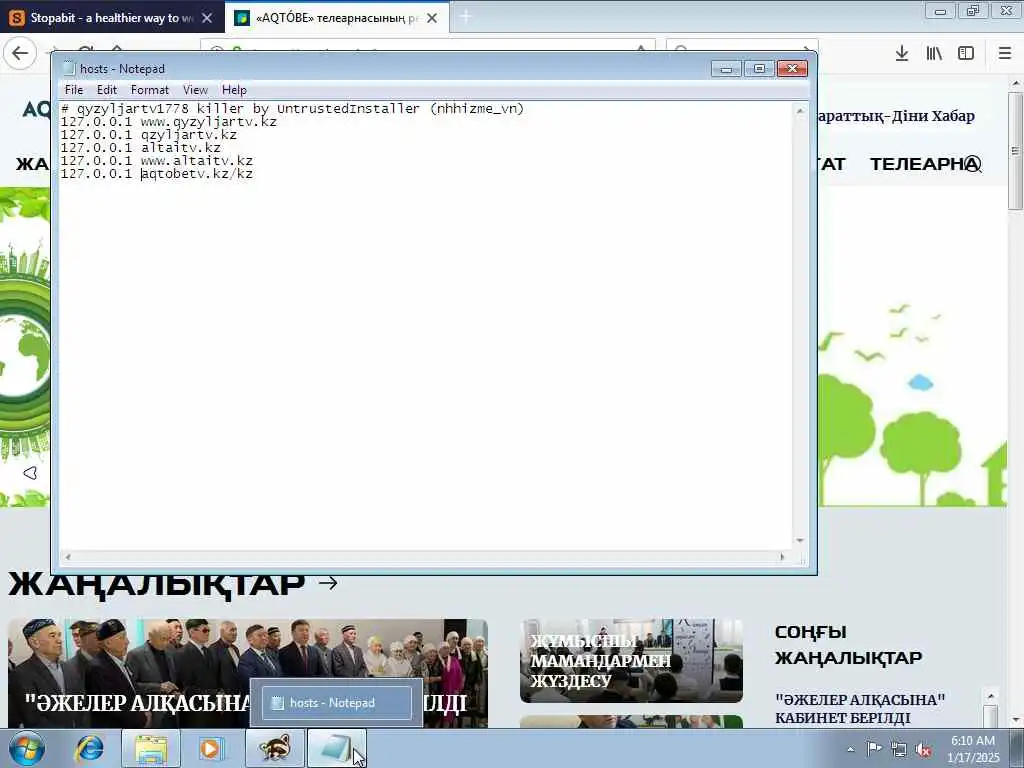Open the Windows Start button
Image resolution: width=1024 pixels, height=768 pixels.
click(x=26, y=748)
